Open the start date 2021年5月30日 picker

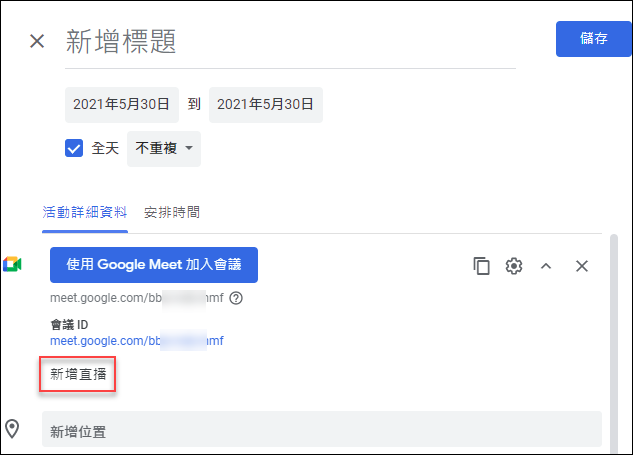[x=122, y=105]
